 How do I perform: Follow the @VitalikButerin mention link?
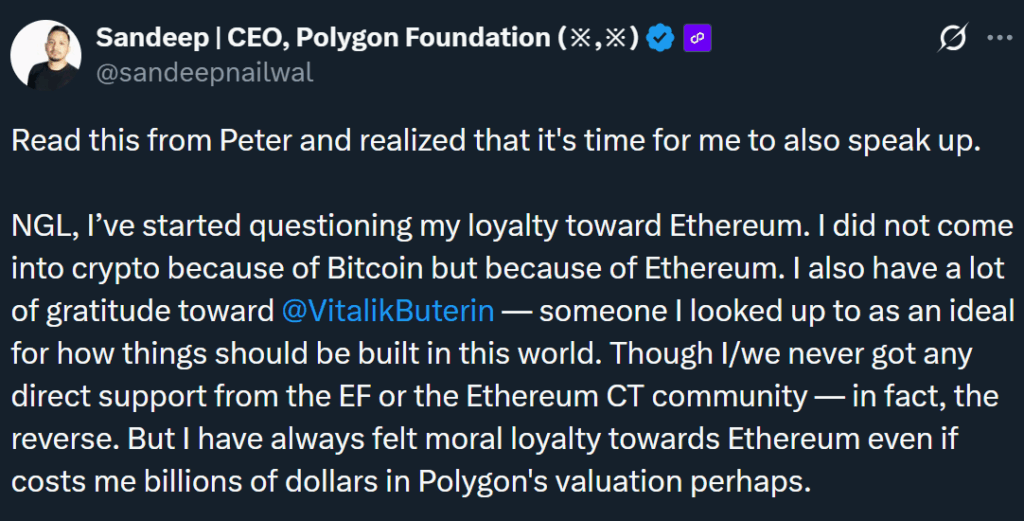click(x=388, y=310)
